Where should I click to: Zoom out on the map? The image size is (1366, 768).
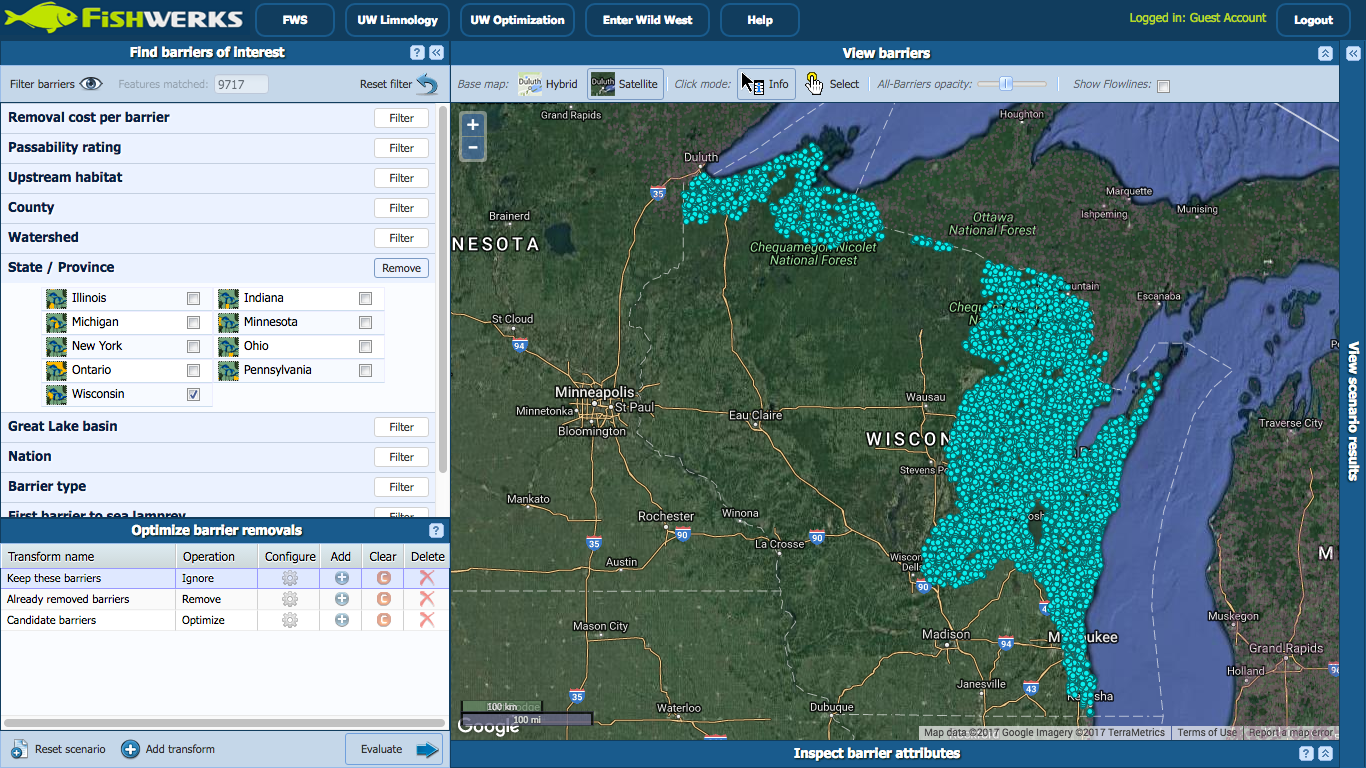coord(473,148)
